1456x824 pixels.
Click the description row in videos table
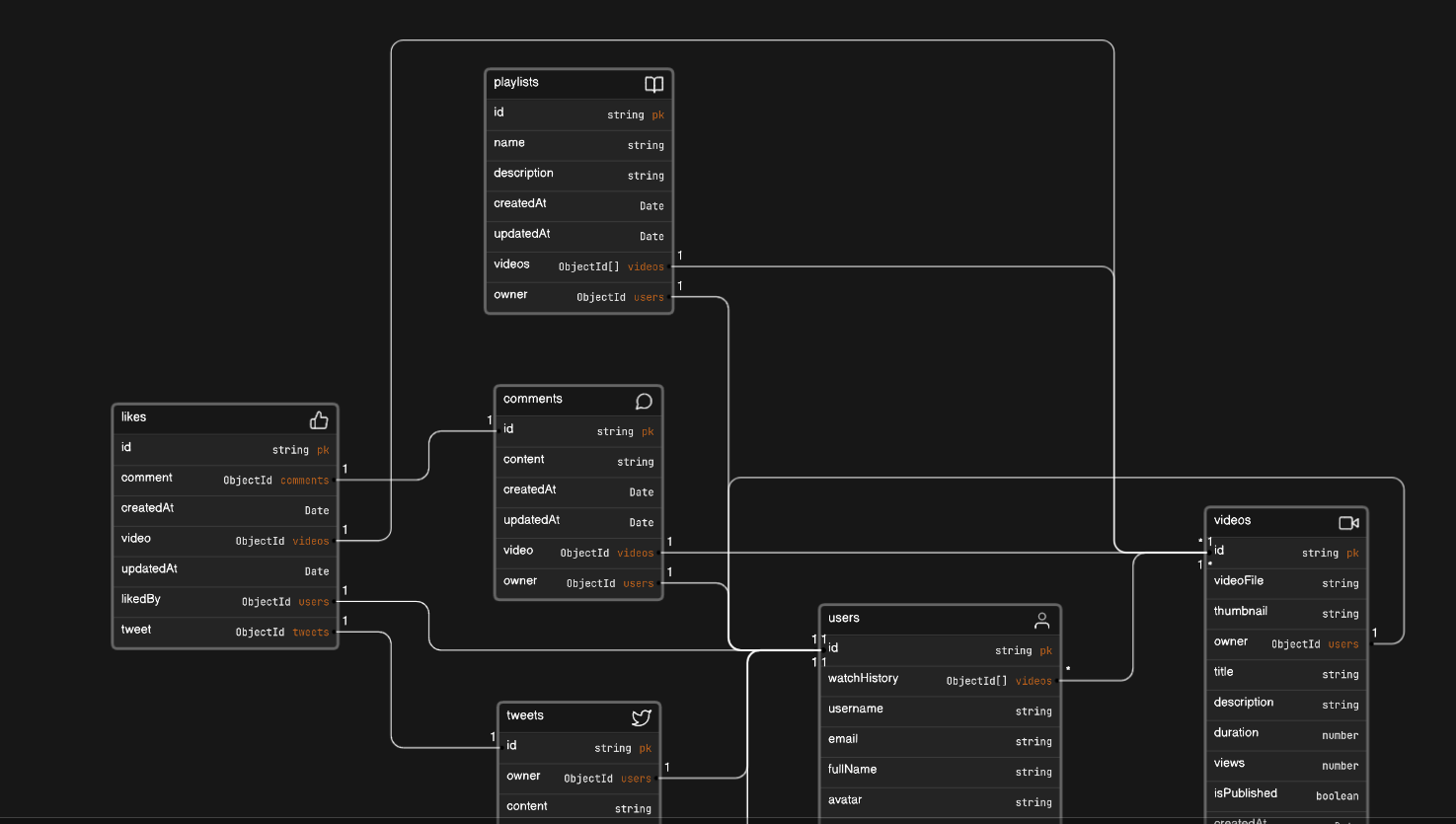tap(1286, 705)
